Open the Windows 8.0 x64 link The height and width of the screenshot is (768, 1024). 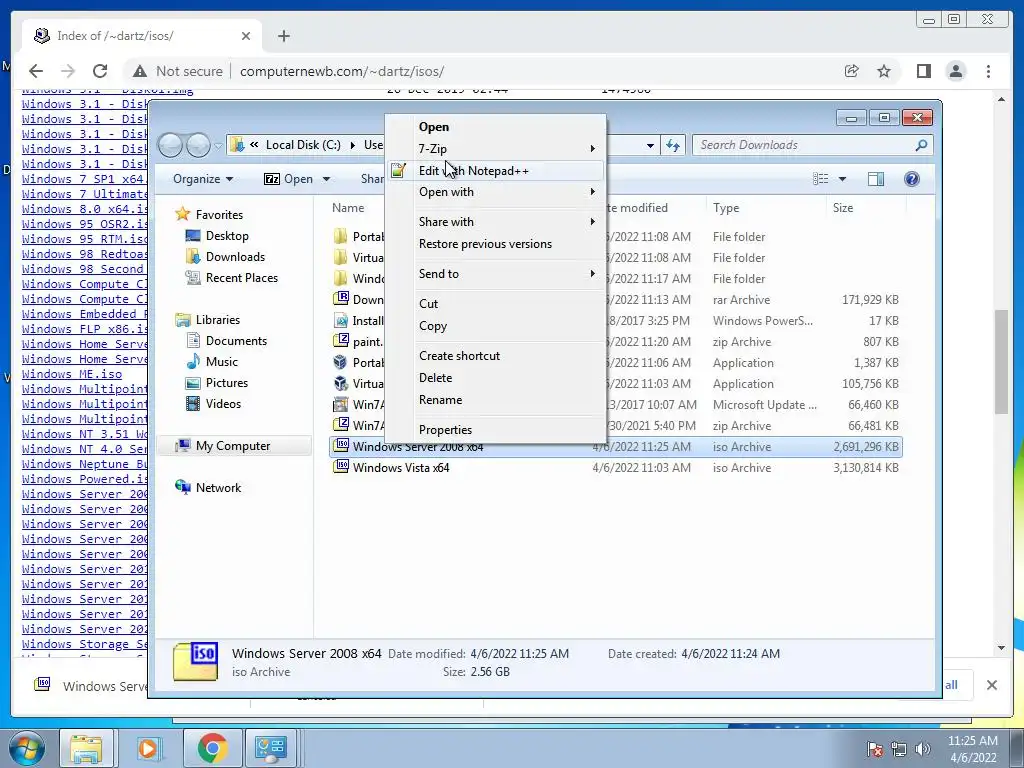click(85, 209)
